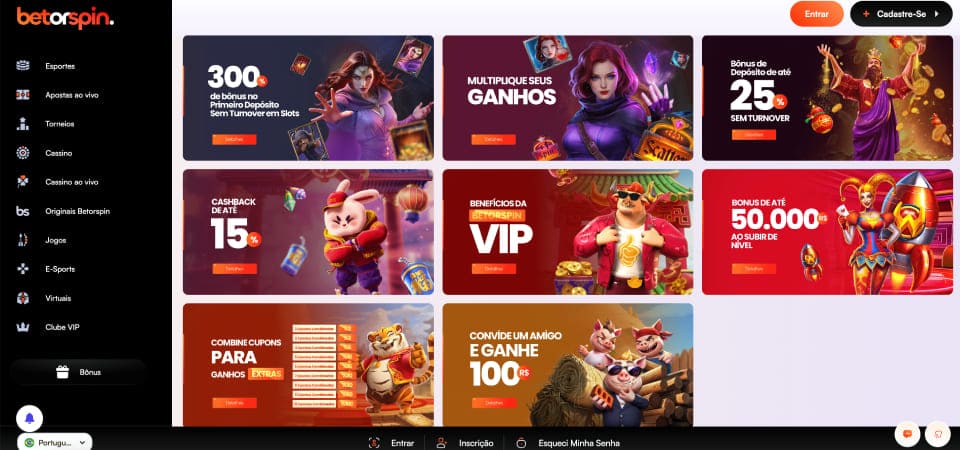Screen dimensions: 960x450
Task: Click the Cadastre-Se arrow expander
Action: (x=936, y=13)
